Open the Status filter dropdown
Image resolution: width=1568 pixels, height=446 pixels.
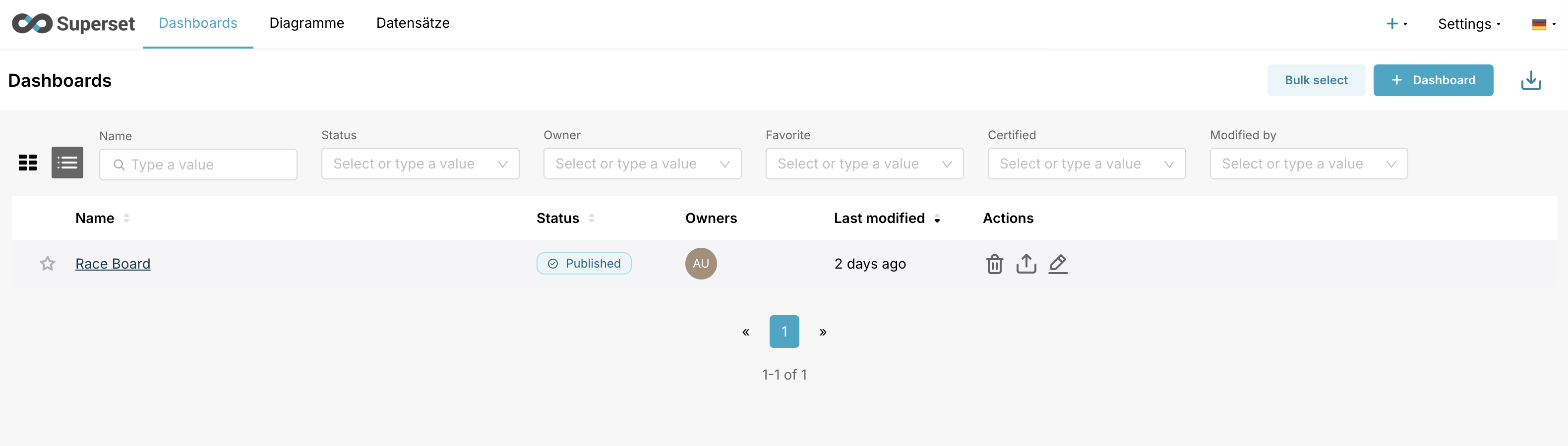click(x=420, y=163)
